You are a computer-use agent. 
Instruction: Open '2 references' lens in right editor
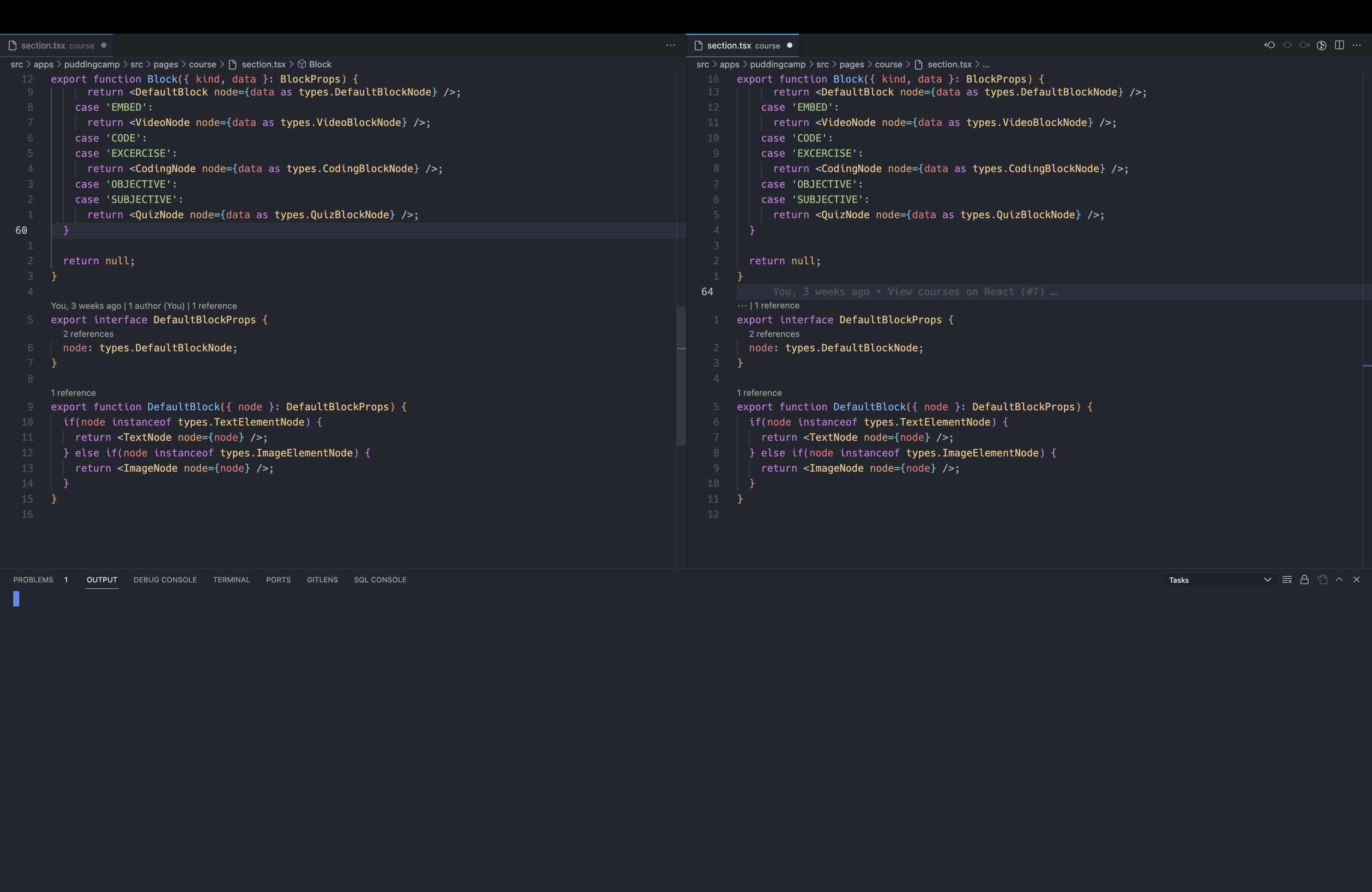tap(774, 334)
